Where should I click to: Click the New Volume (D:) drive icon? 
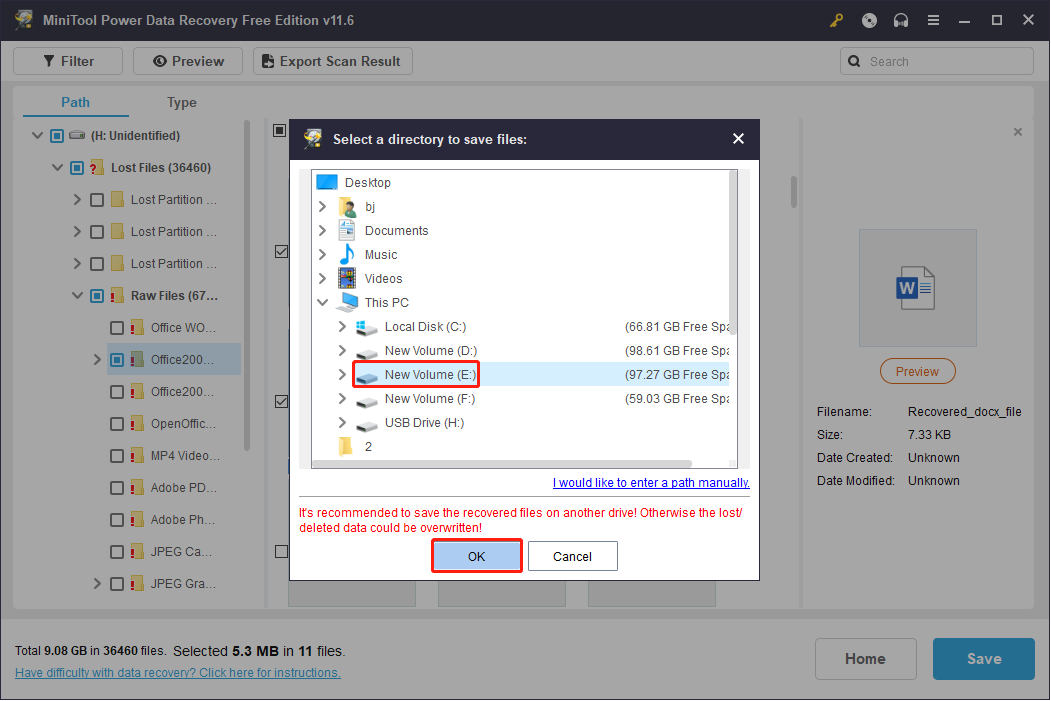coord(367,352)
